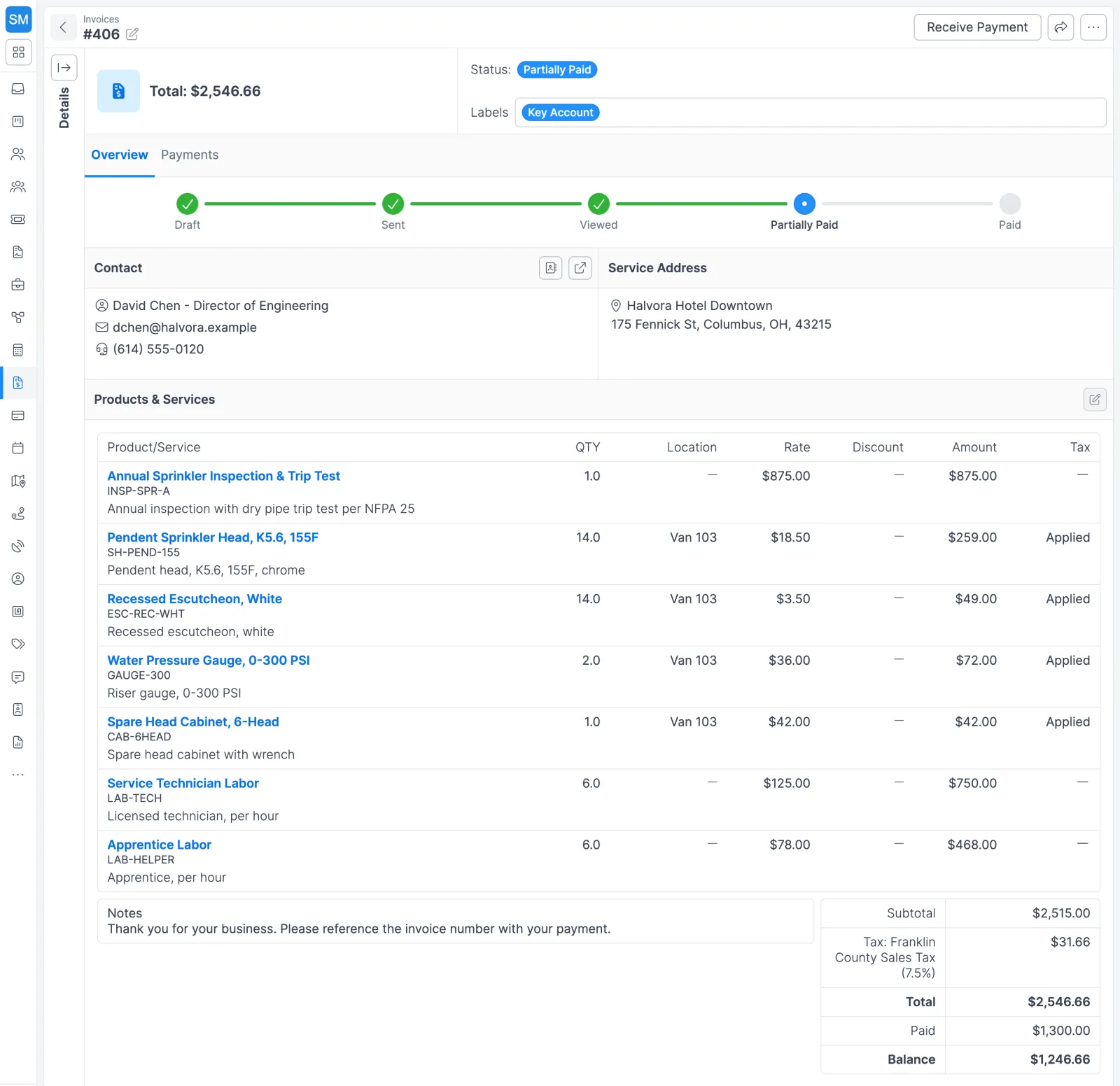Expand more sidebar items ellipsis

click(x=18, y=775)
